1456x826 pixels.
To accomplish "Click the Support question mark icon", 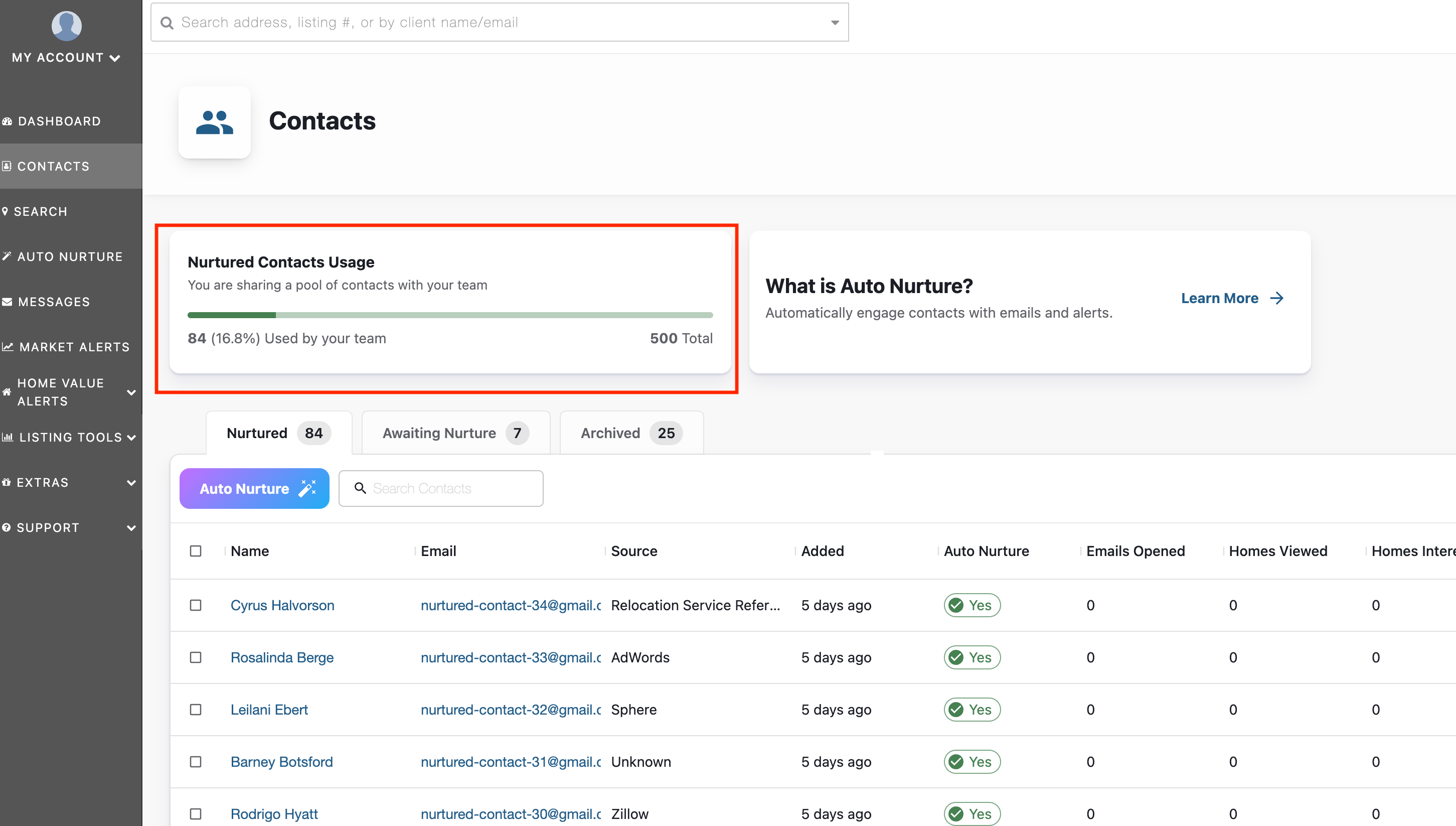I will (x=6, y=527).
